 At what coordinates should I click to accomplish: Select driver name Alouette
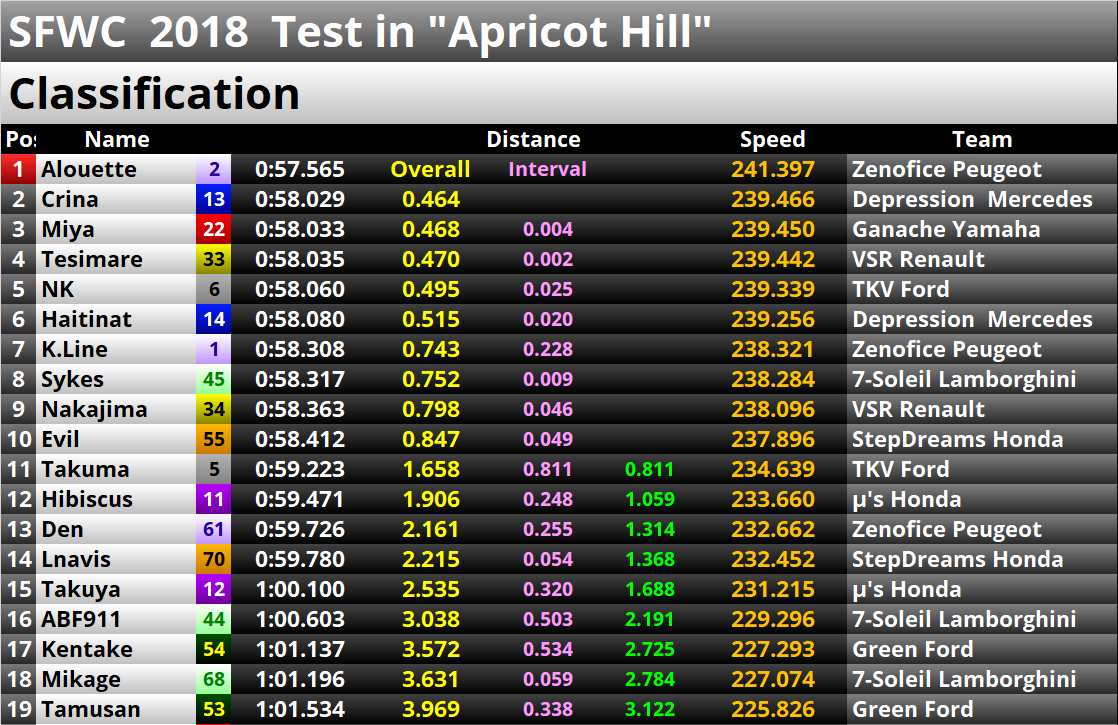[x=88, y=169]
